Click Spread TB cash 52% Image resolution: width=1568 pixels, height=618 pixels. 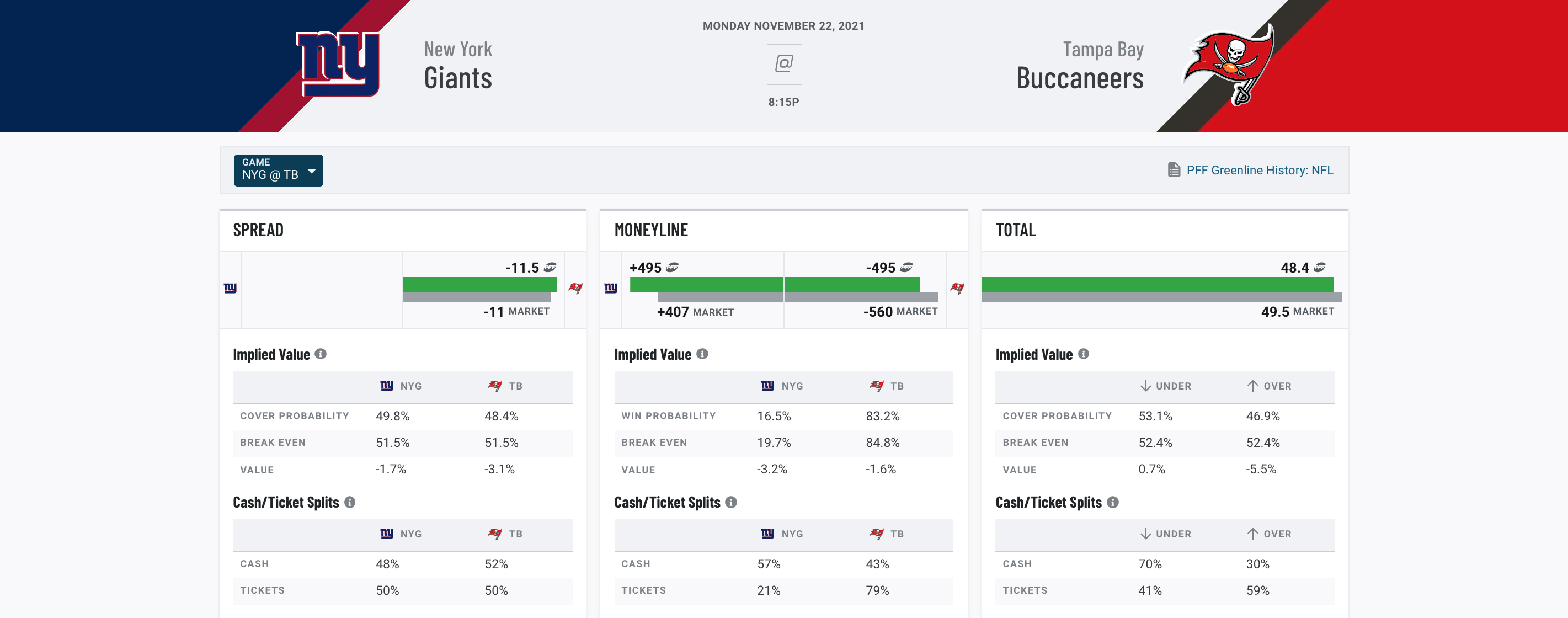[x=496, y=564]
